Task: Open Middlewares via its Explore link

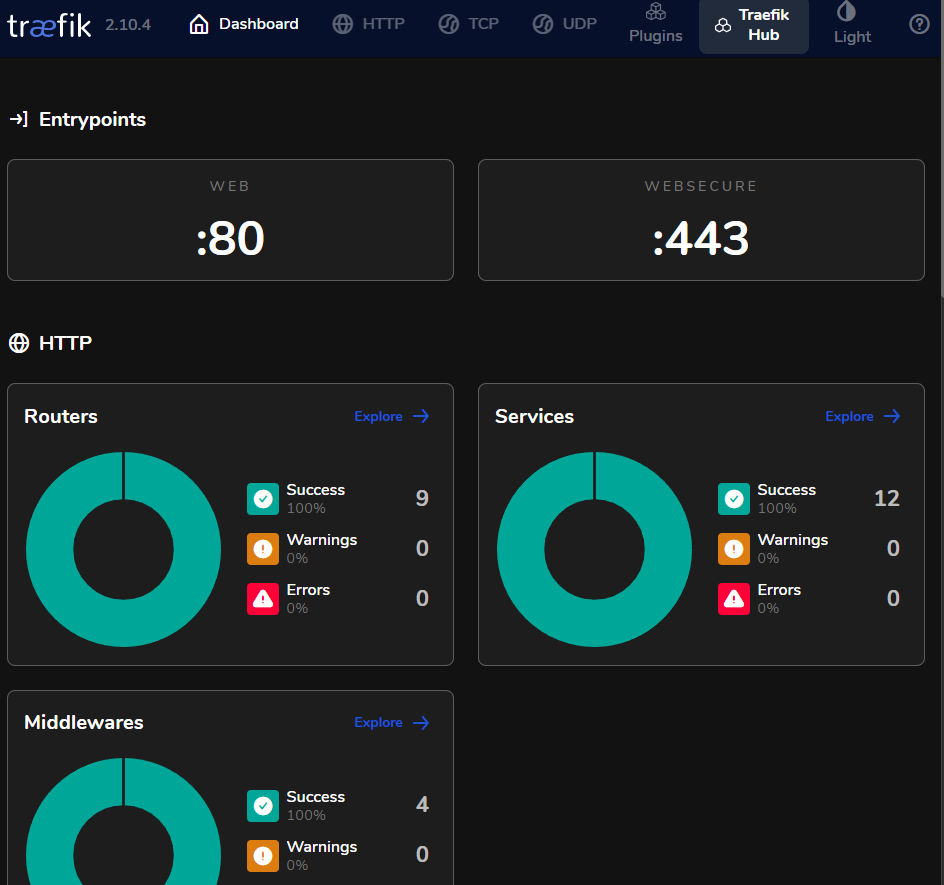Action: click(391, 722)
